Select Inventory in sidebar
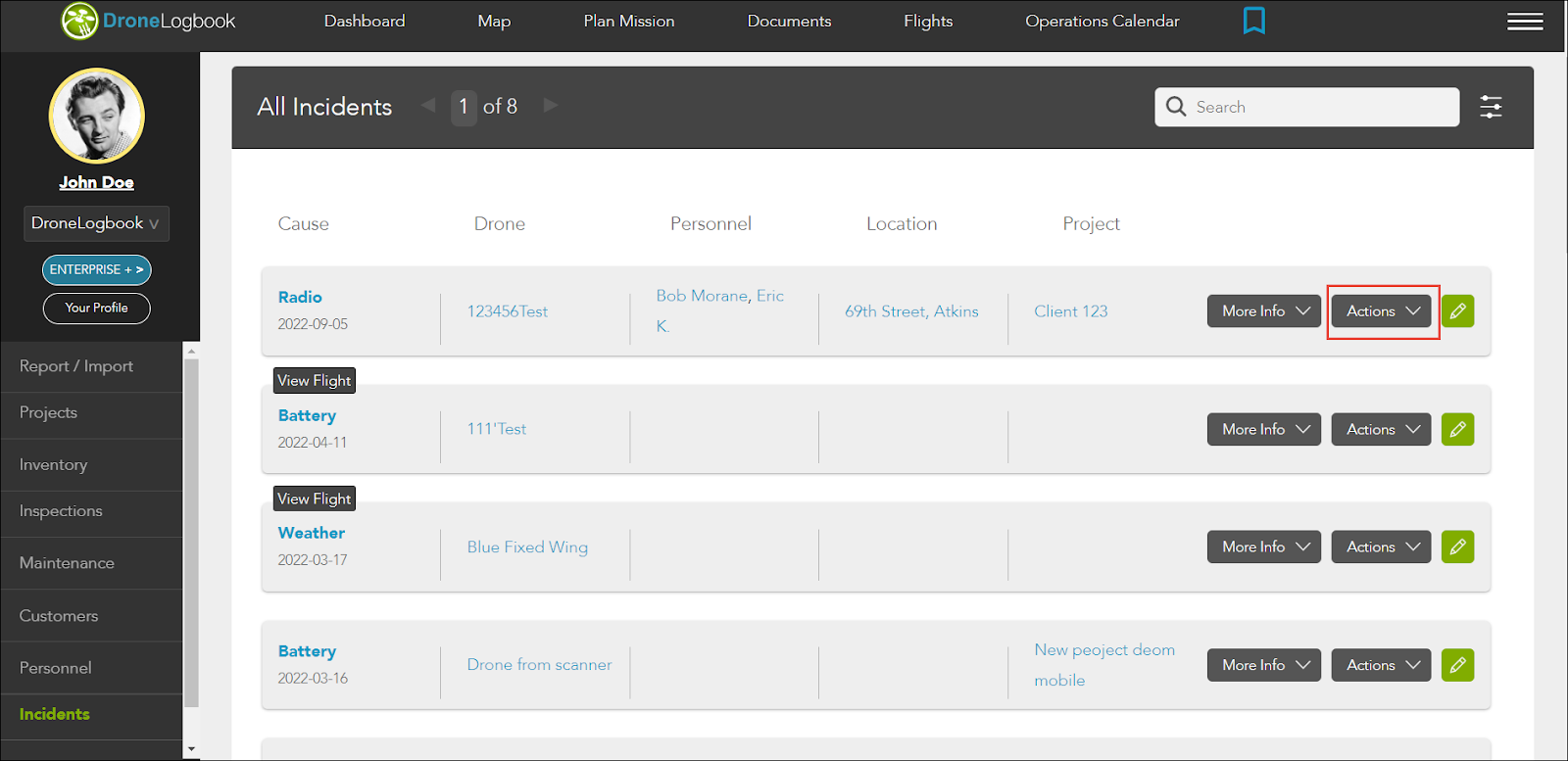1568x761 pixels. coord(91,465)
